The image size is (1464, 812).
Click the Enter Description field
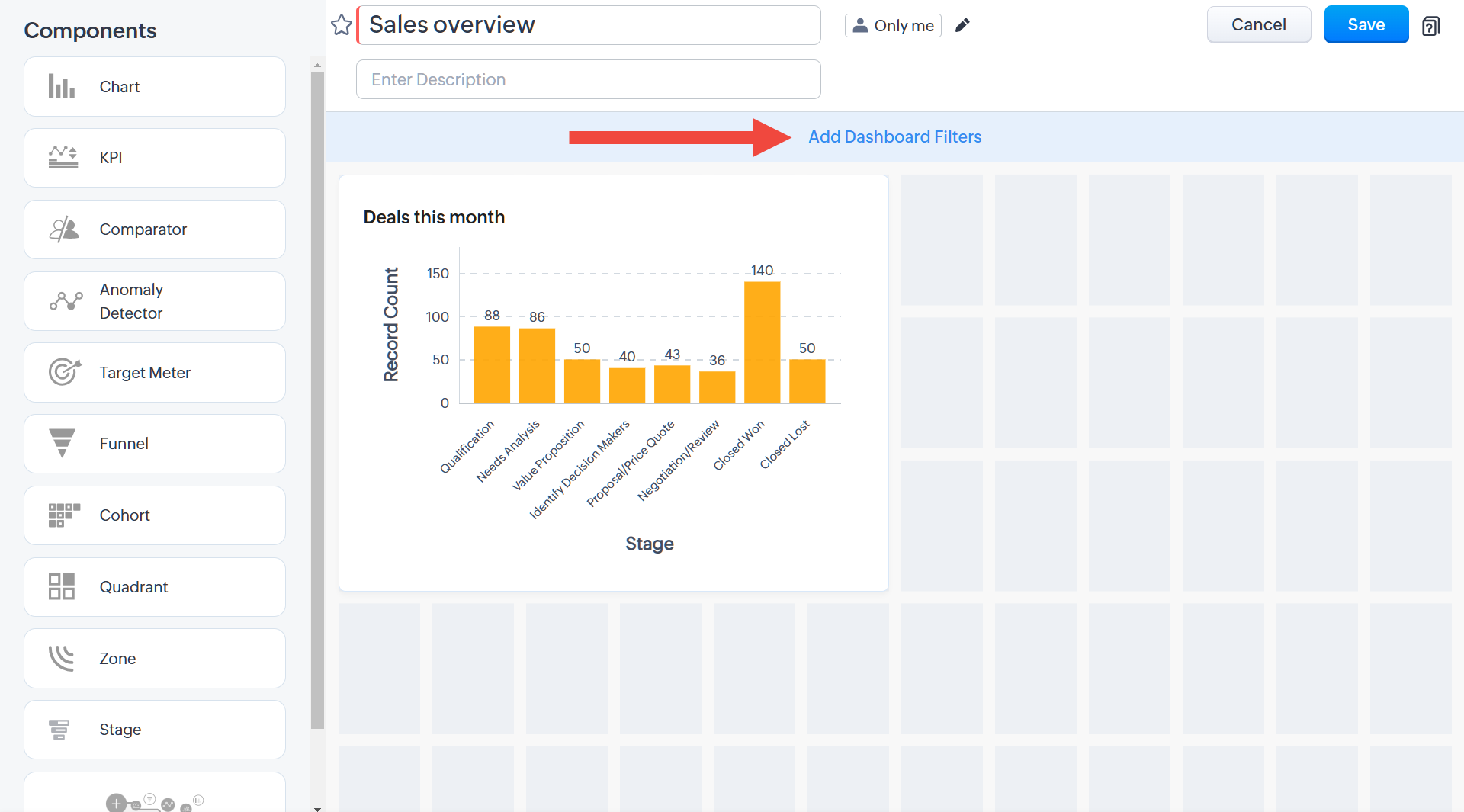(x=588, y=79)
